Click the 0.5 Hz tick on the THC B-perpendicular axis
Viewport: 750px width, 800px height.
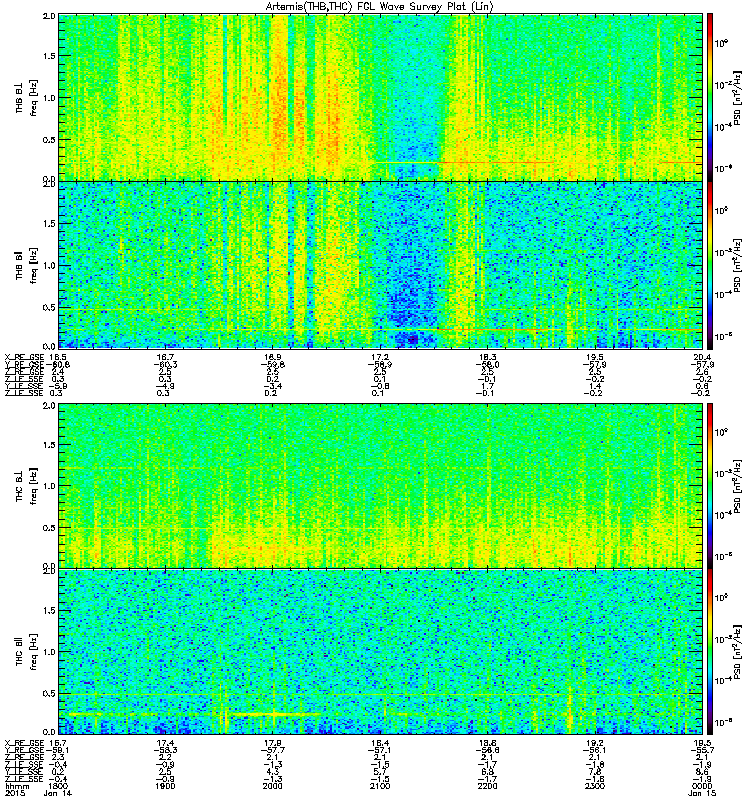click(49, 528)
